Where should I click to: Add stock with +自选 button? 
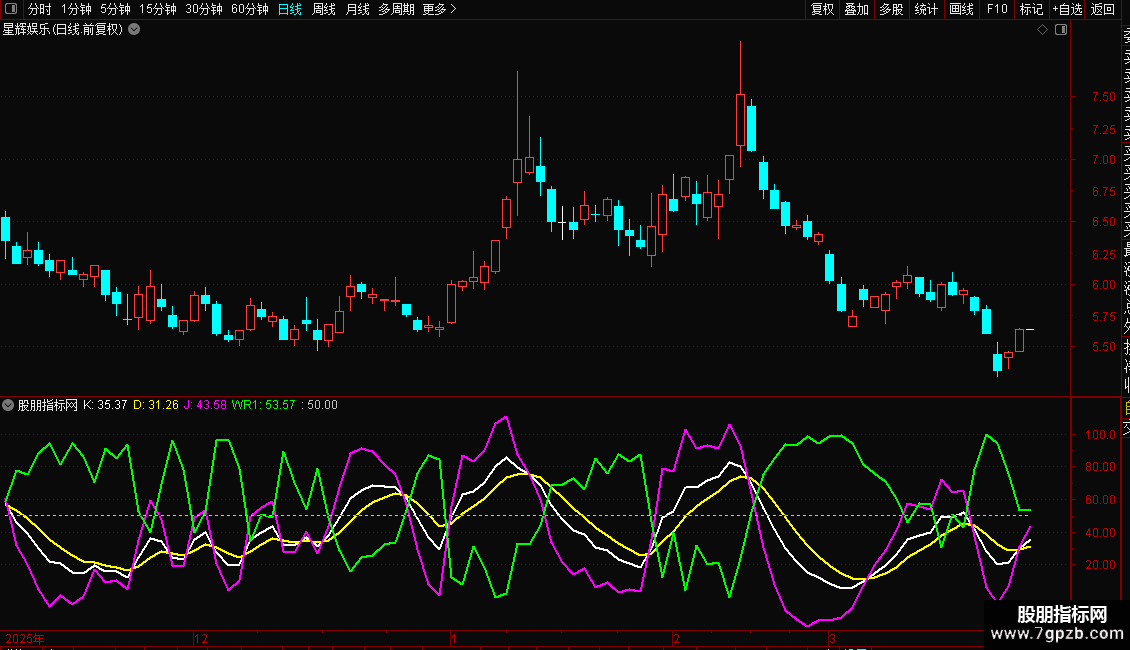1067,9
